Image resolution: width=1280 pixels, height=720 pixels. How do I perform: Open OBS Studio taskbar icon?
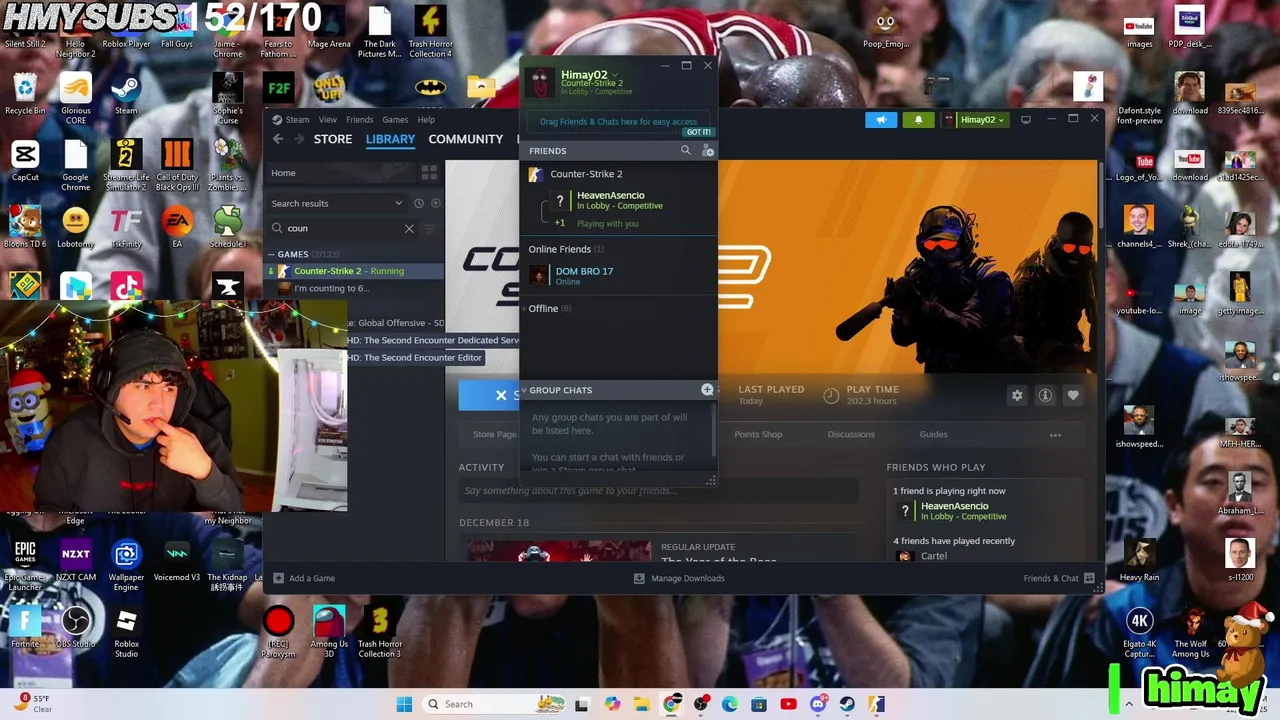pos(701,704)
